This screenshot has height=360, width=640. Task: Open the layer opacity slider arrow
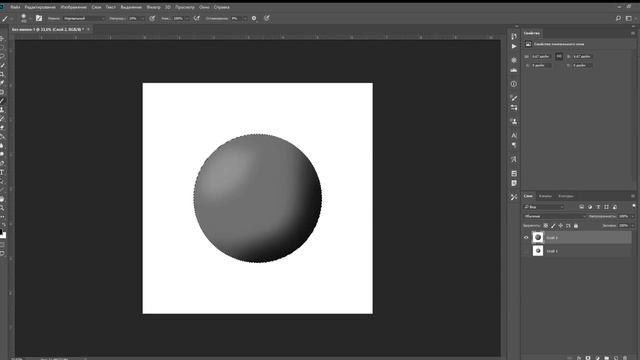pyautogui.click(x=633, y=216)
